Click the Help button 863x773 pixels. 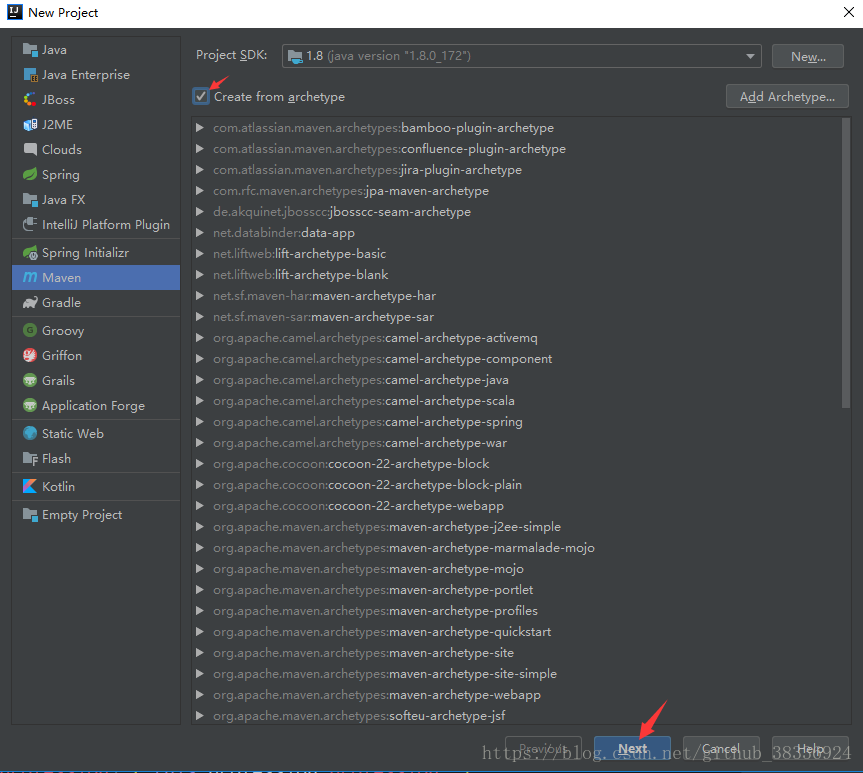(x=810, y=749)
